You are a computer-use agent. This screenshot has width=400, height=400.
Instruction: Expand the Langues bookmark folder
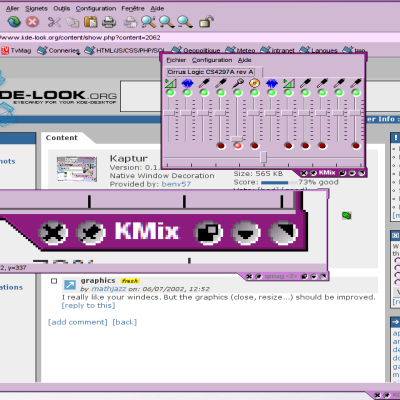coord(319,50)
